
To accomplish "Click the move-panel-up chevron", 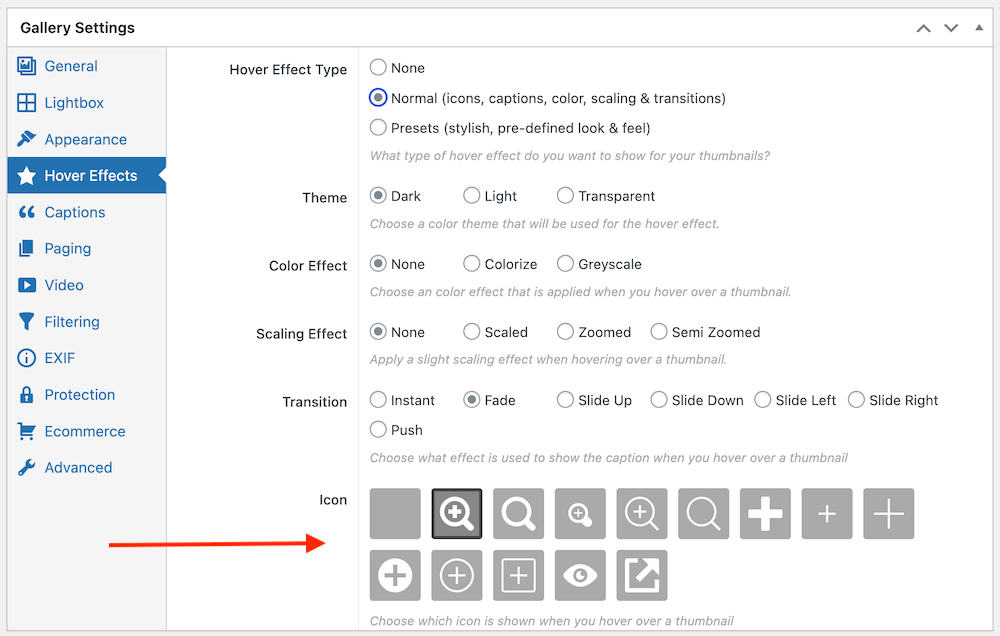I will click(x=923, y=28).
